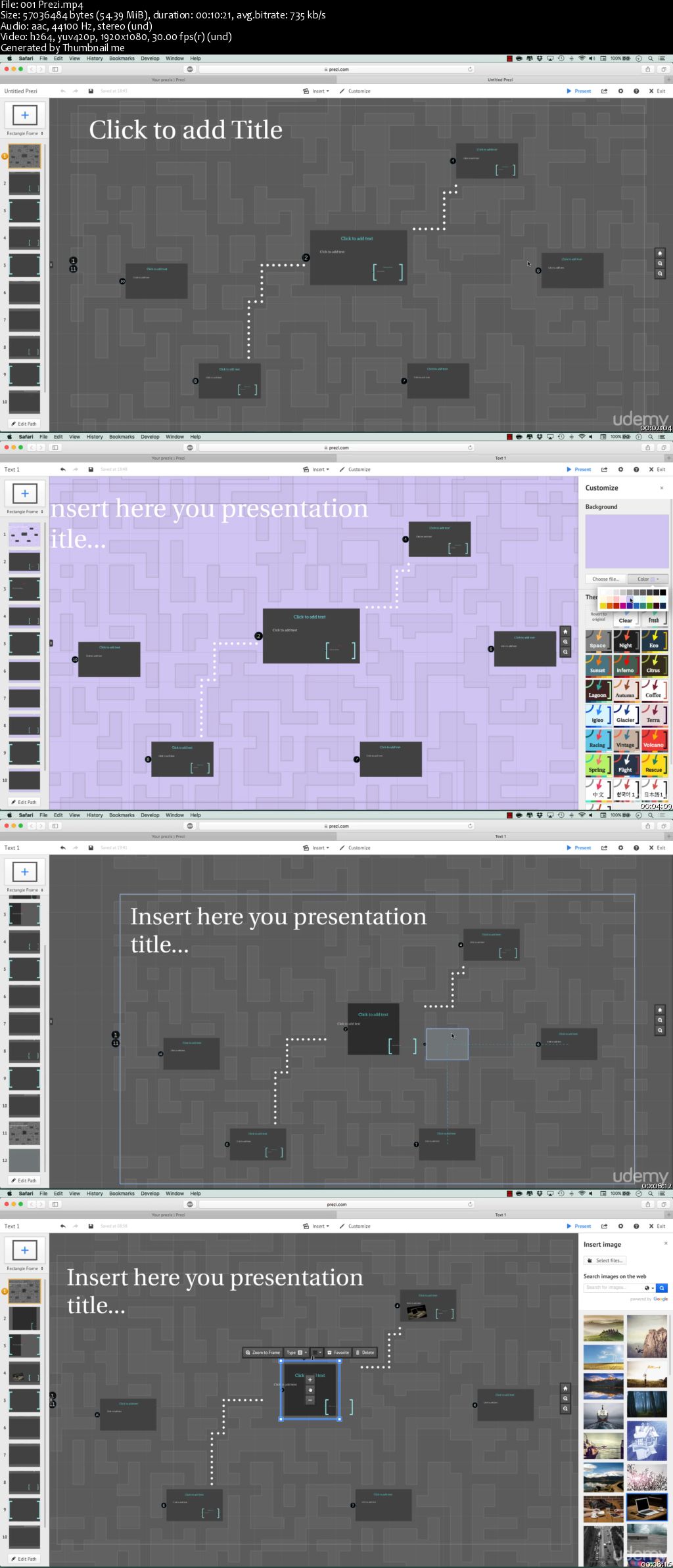Select the Spring theme thumbnail
The width and height of the screenshot is (673, 1568).
[597, 765]
